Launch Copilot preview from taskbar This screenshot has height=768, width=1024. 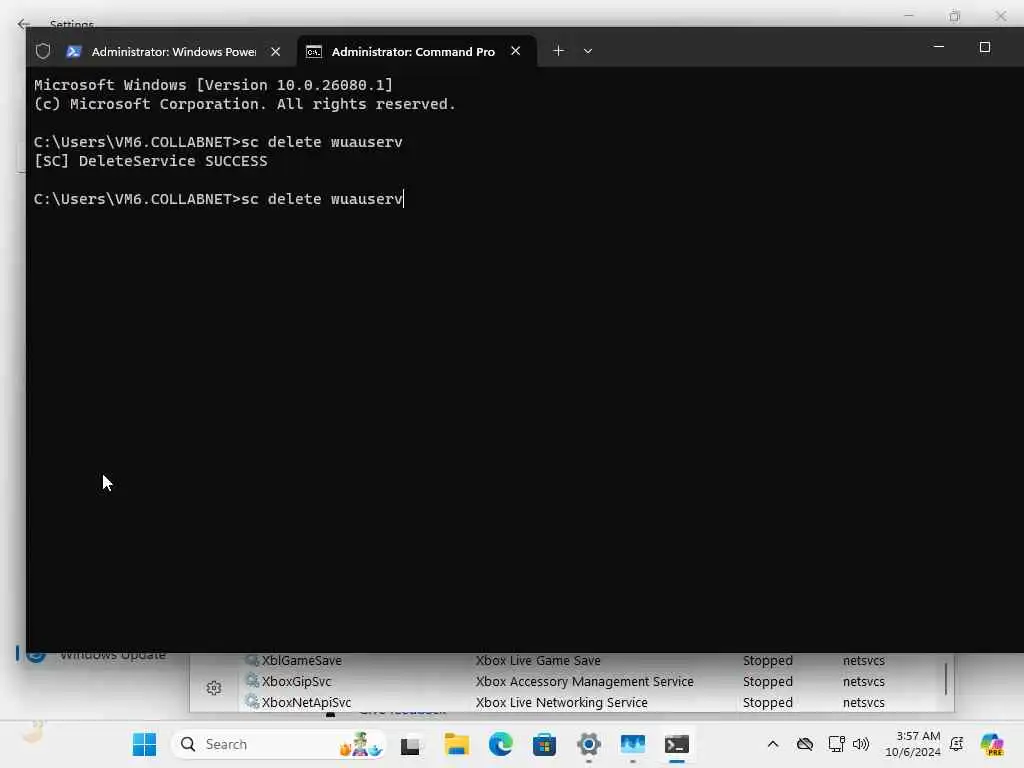[992, 744]
